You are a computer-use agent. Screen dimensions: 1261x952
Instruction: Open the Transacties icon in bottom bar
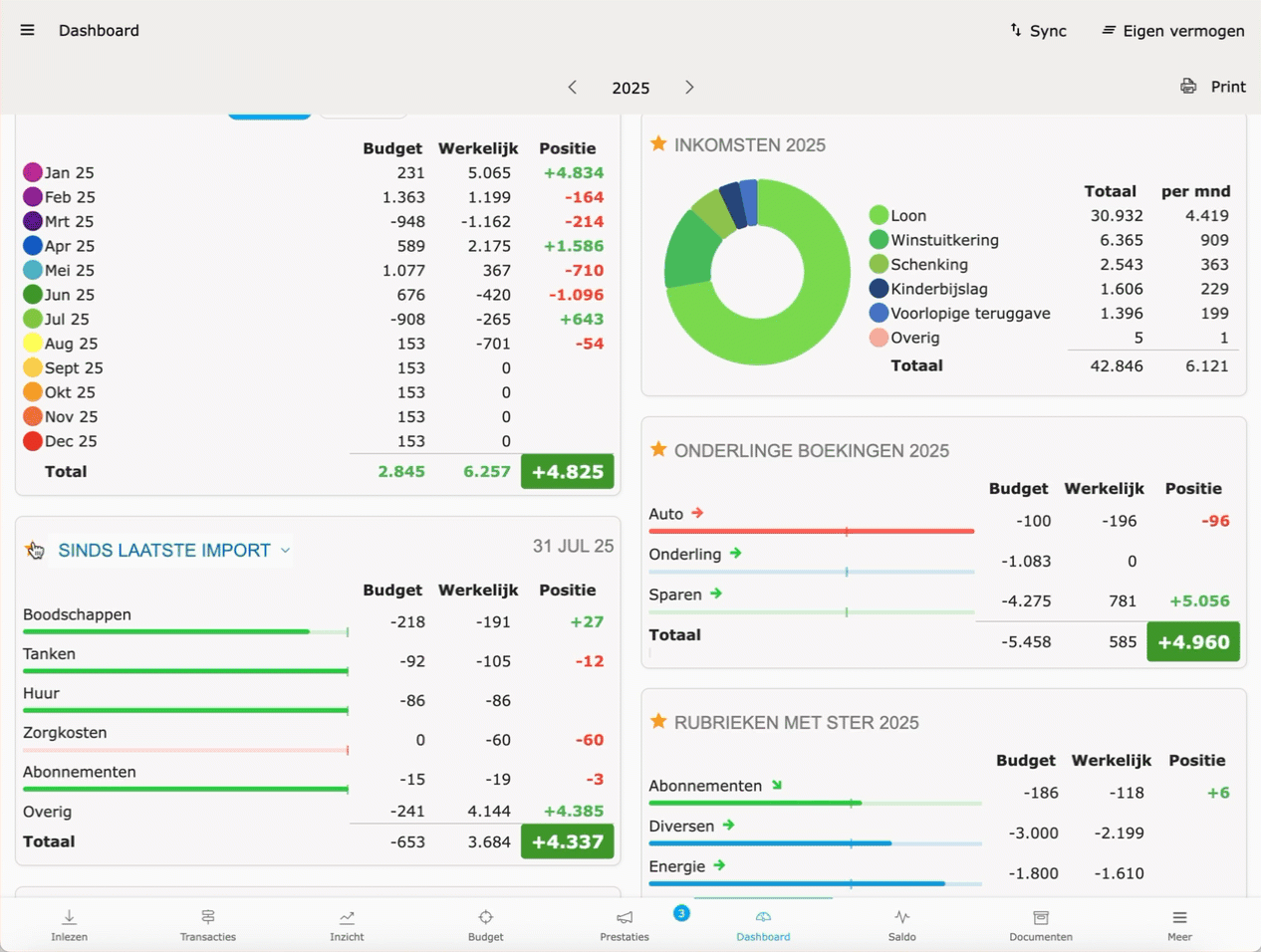click(207, 917)
